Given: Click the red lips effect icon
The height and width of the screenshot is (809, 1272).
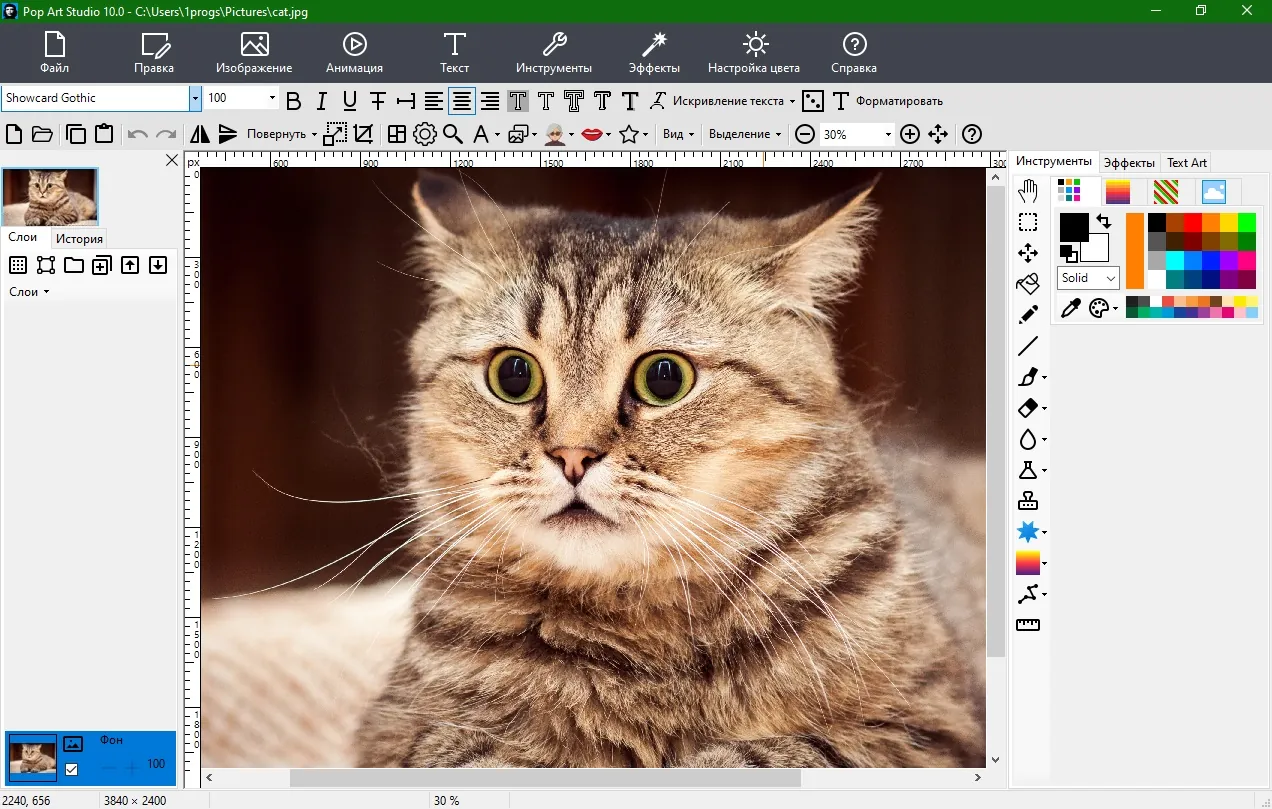Looking at the screenshot, I should pyautogui.click(x=592, y=134).
